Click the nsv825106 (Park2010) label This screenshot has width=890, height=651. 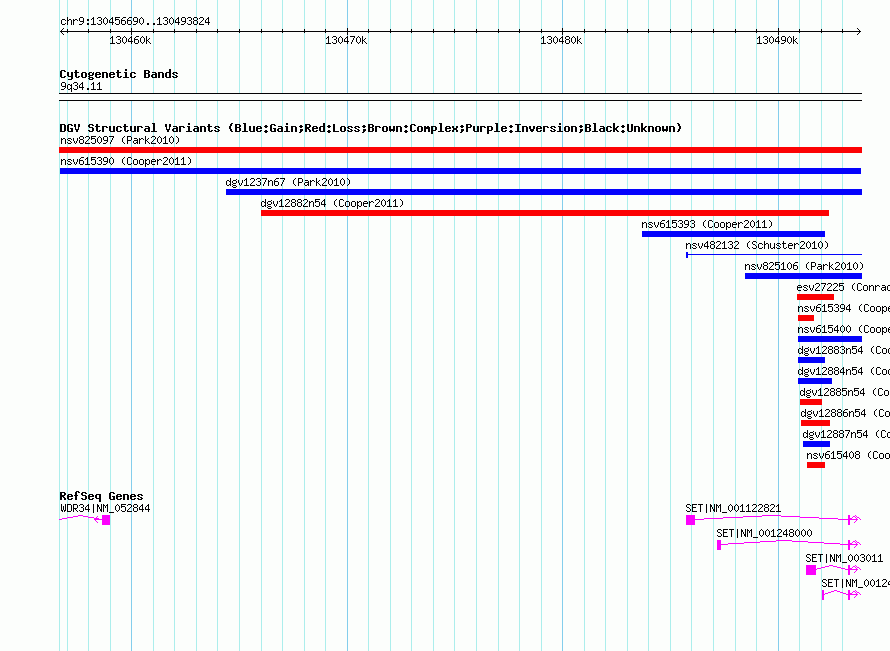pos(804,266)
